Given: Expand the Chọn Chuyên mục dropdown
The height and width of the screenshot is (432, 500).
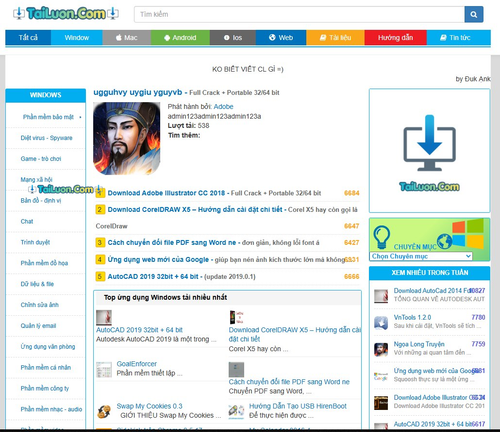Looking at the screenshot, I should coord(421,256).
